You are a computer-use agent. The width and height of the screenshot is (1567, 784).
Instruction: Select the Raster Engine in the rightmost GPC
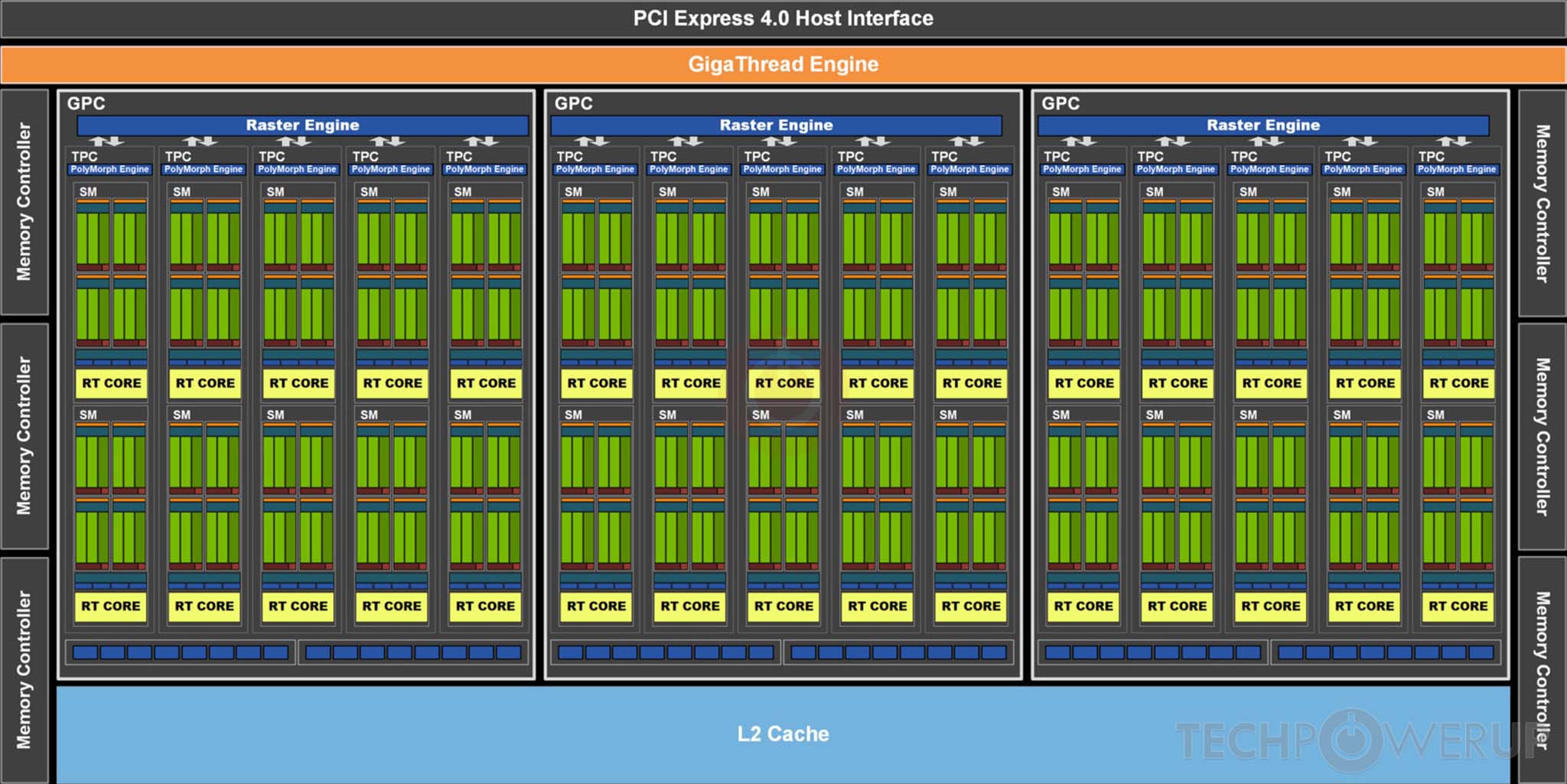(x=1262, y=125)
